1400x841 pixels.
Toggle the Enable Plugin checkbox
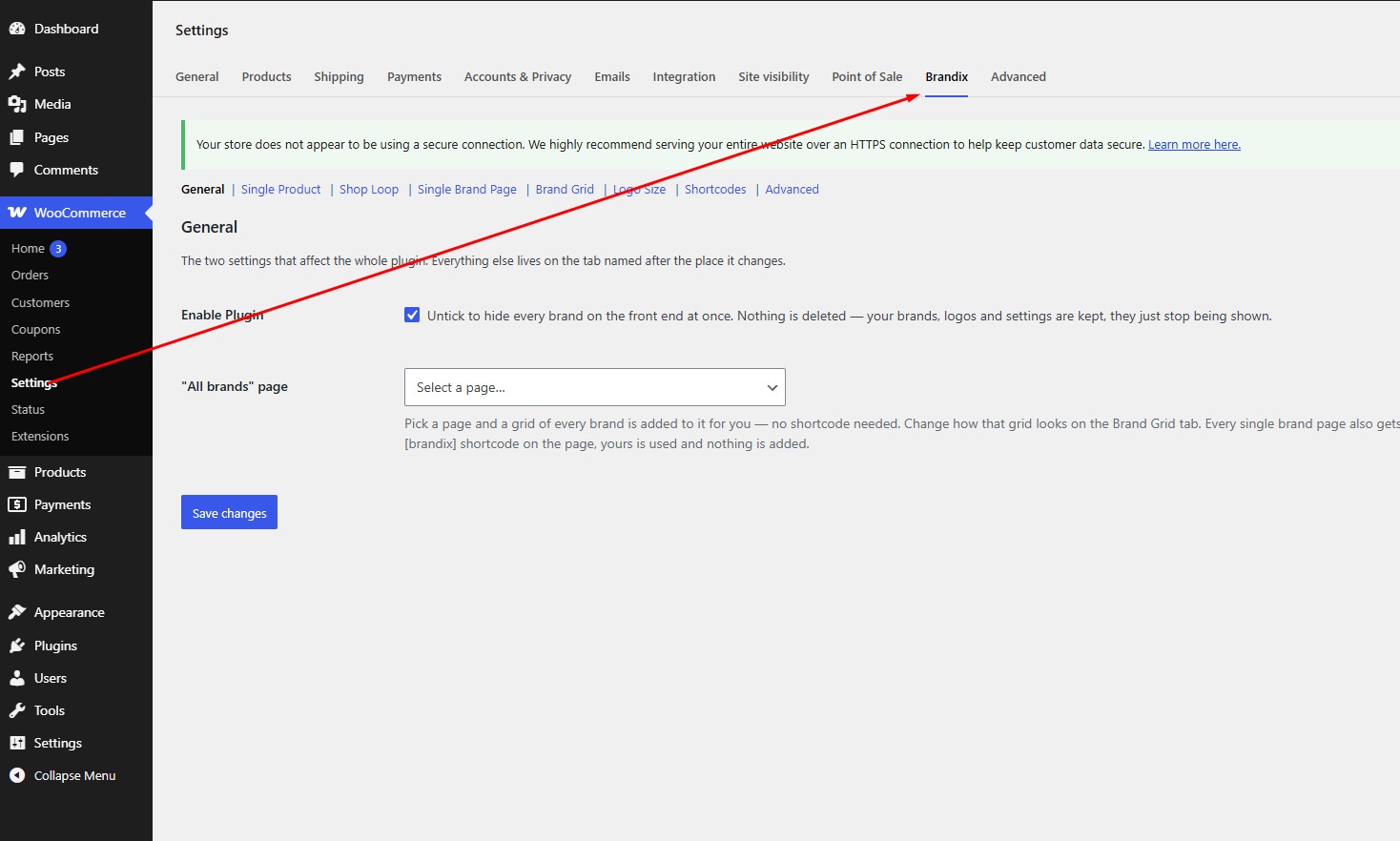[412, 315]
